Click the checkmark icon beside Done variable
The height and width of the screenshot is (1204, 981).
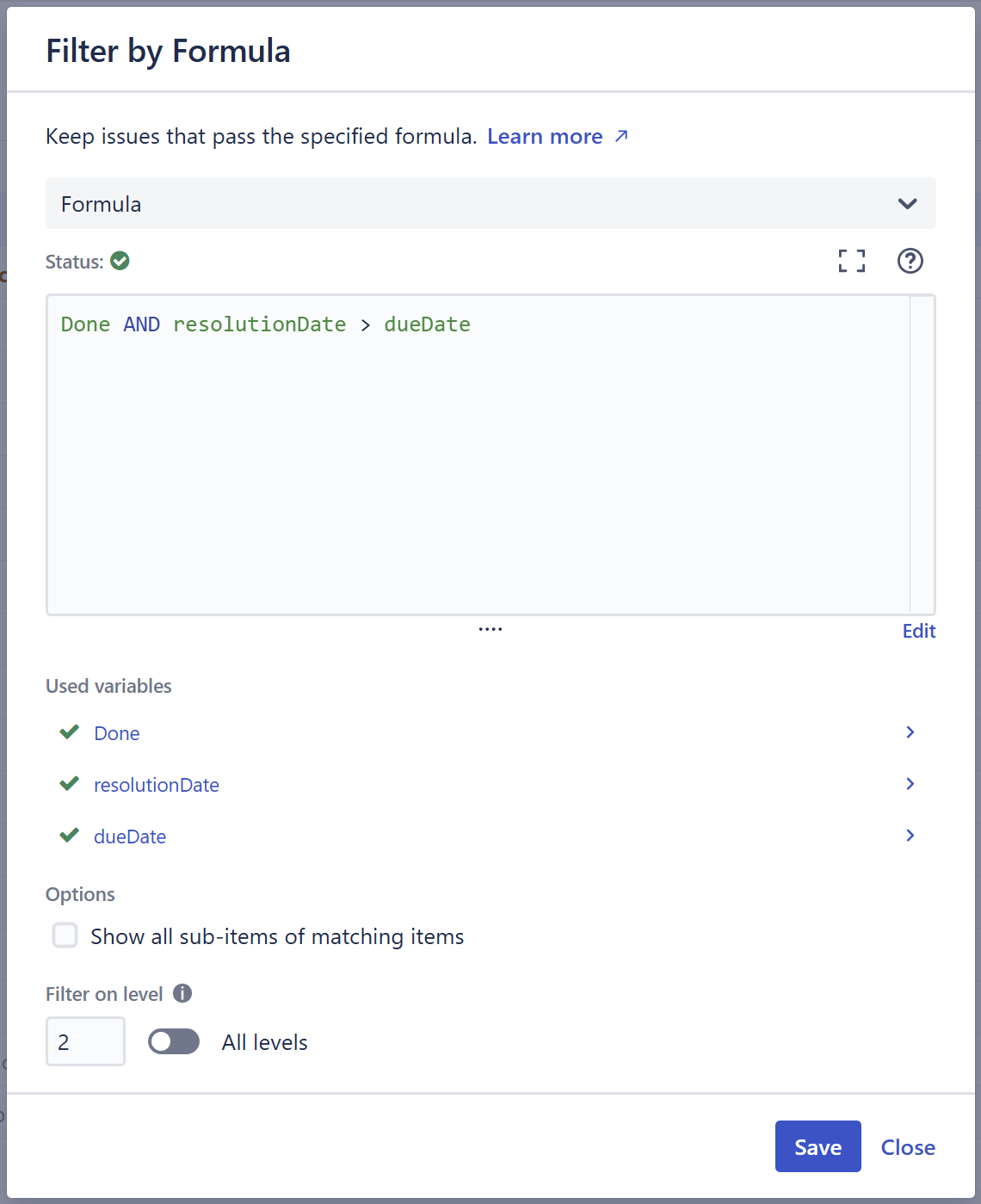pos(68,732)
